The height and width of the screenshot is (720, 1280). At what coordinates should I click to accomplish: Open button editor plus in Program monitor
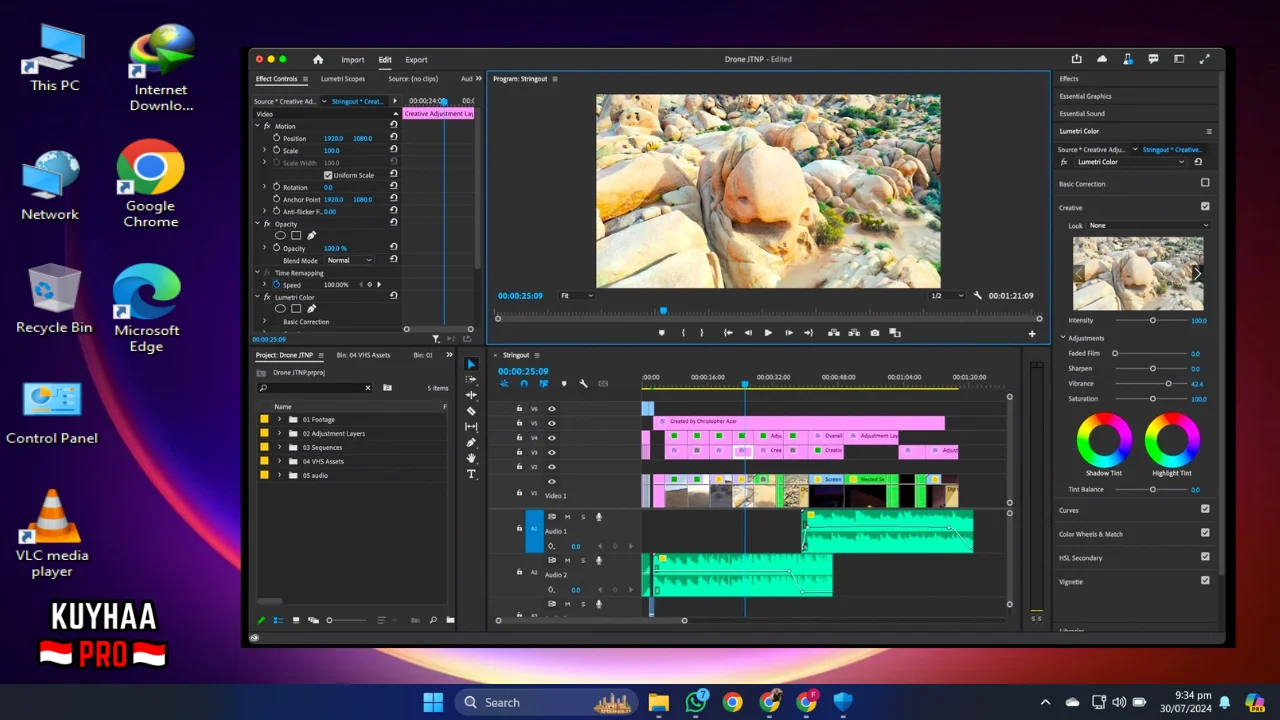coord(1032,334)
